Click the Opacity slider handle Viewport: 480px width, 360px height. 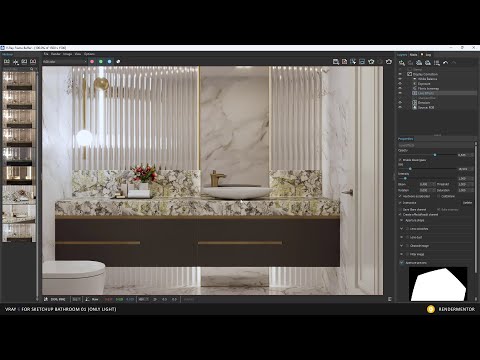(435, 155)
